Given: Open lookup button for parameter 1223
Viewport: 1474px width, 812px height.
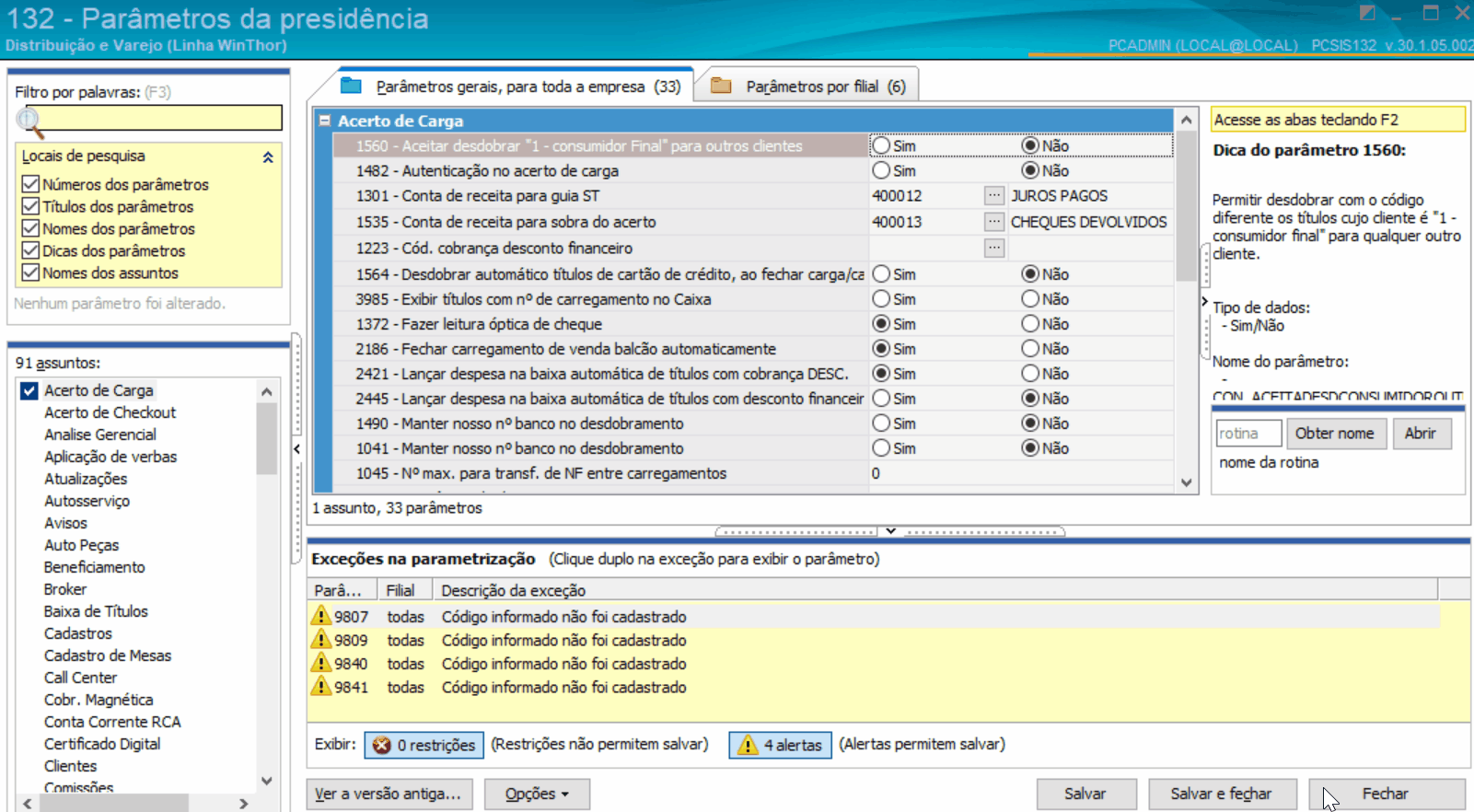Looking at the screenshot, I should click(x=993, y=248).
